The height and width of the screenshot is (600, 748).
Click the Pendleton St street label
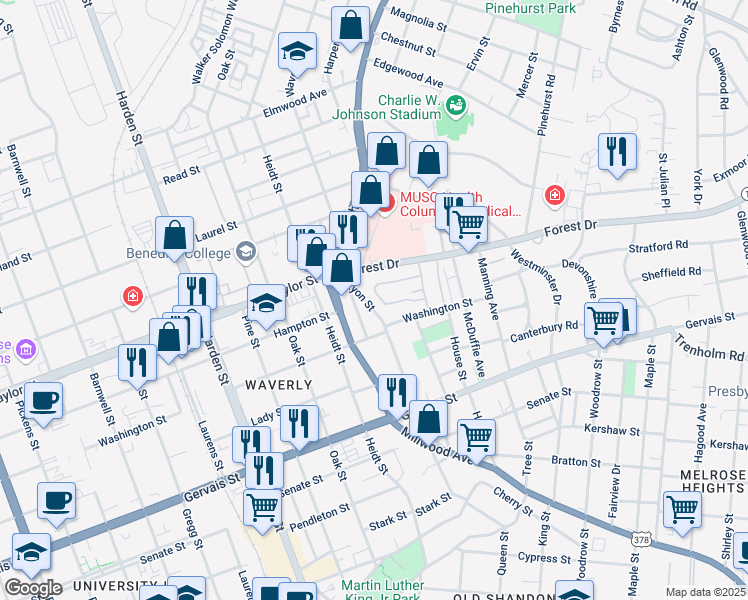point(320,517)
